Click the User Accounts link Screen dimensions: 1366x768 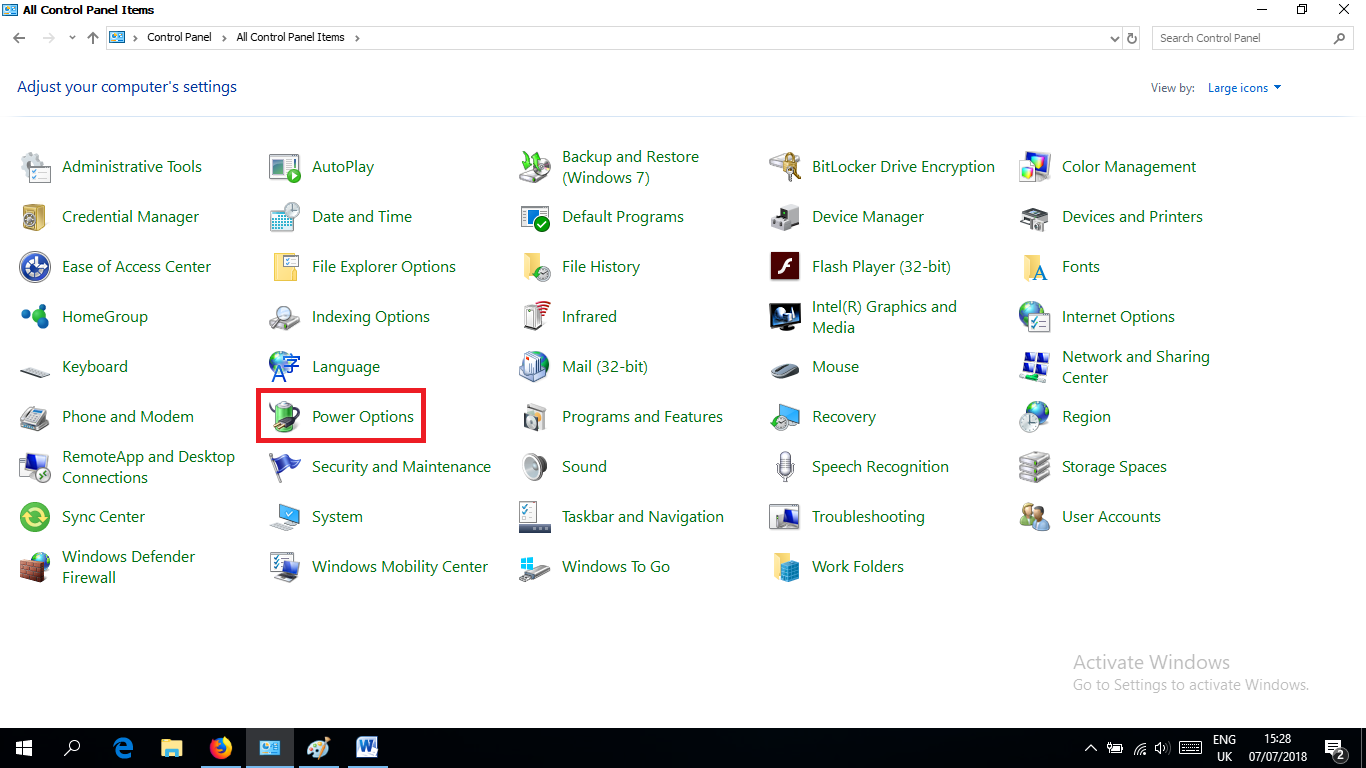pos(1111,517)
